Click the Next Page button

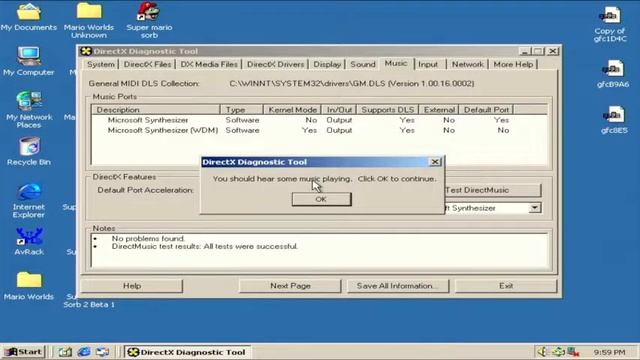[x=290, y=286]
